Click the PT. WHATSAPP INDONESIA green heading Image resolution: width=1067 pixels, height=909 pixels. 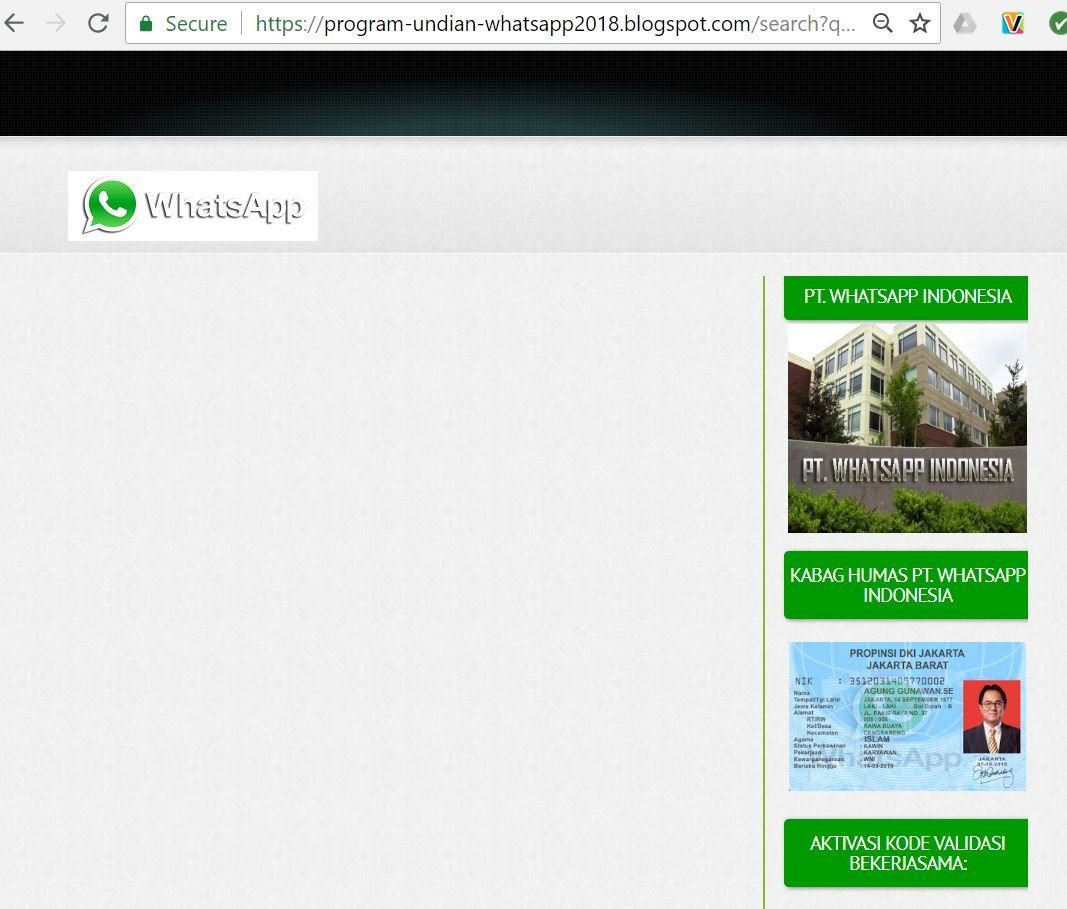[906, 297]
